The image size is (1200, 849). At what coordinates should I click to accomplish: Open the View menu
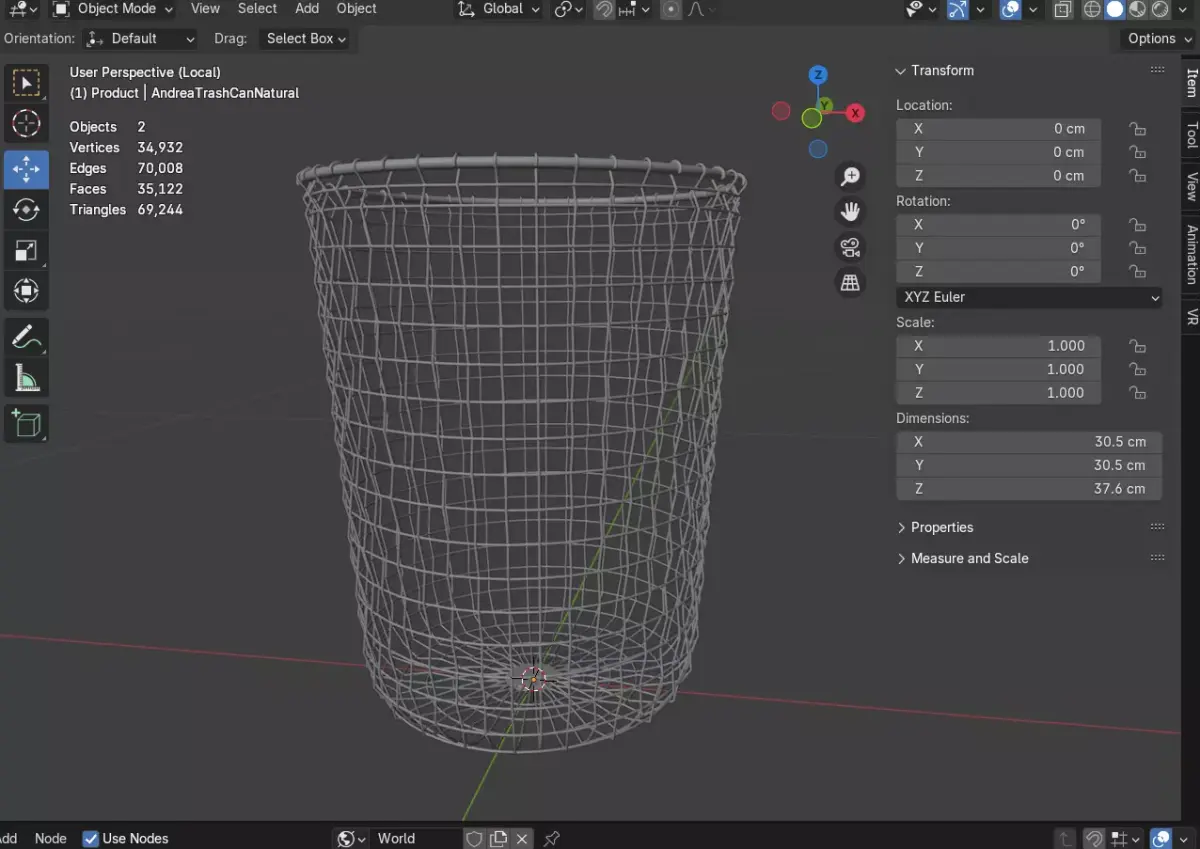pos(205,8)
